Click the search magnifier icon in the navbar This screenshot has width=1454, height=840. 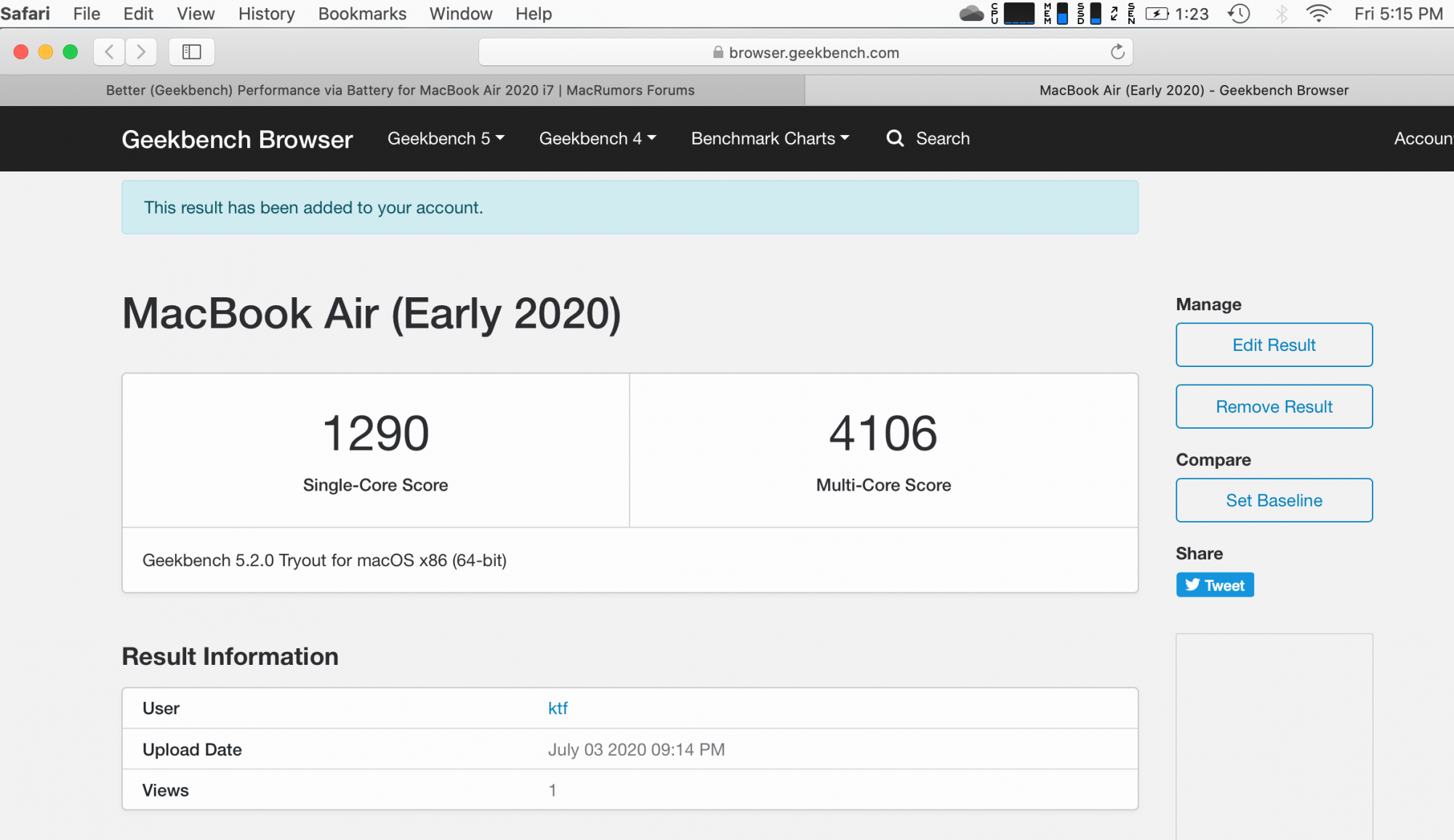pos(895,138)
